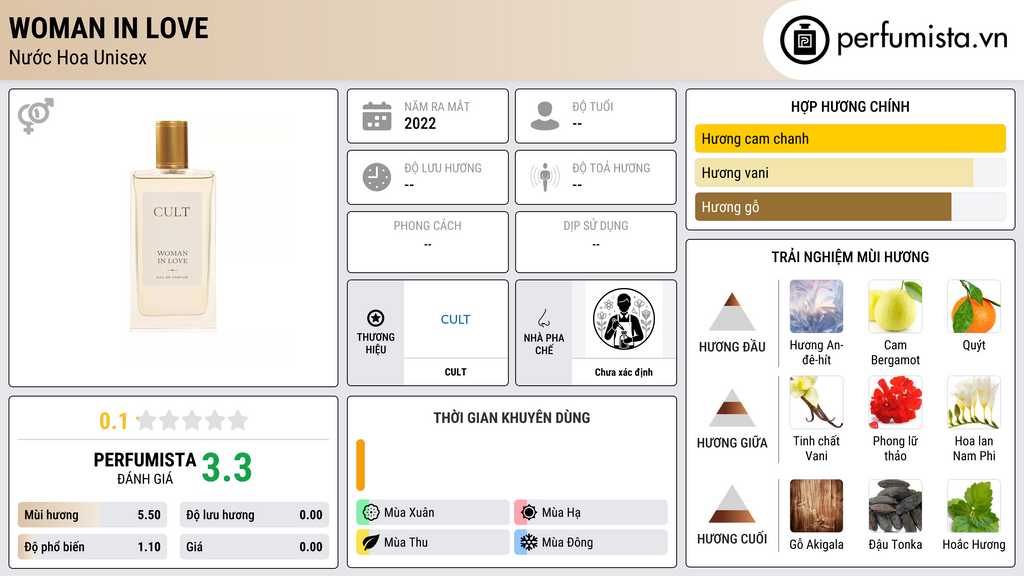Open the CULT brand link in blue

coord(455,319)
